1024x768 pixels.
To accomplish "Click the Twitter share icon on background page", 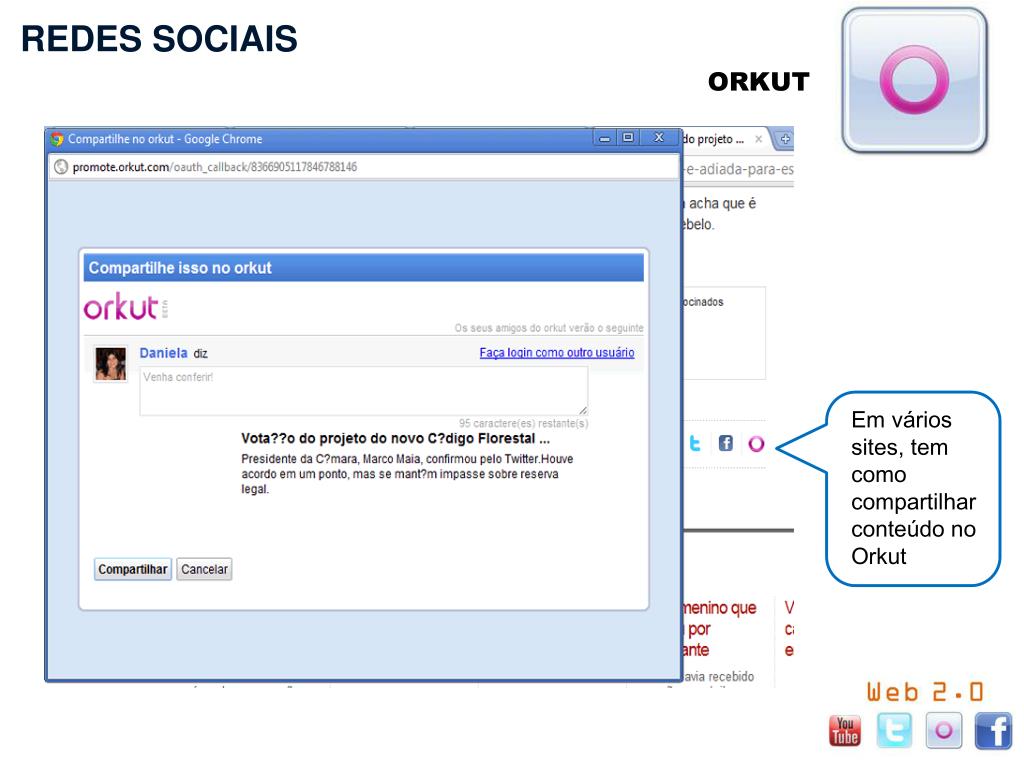I will (695, 444).
